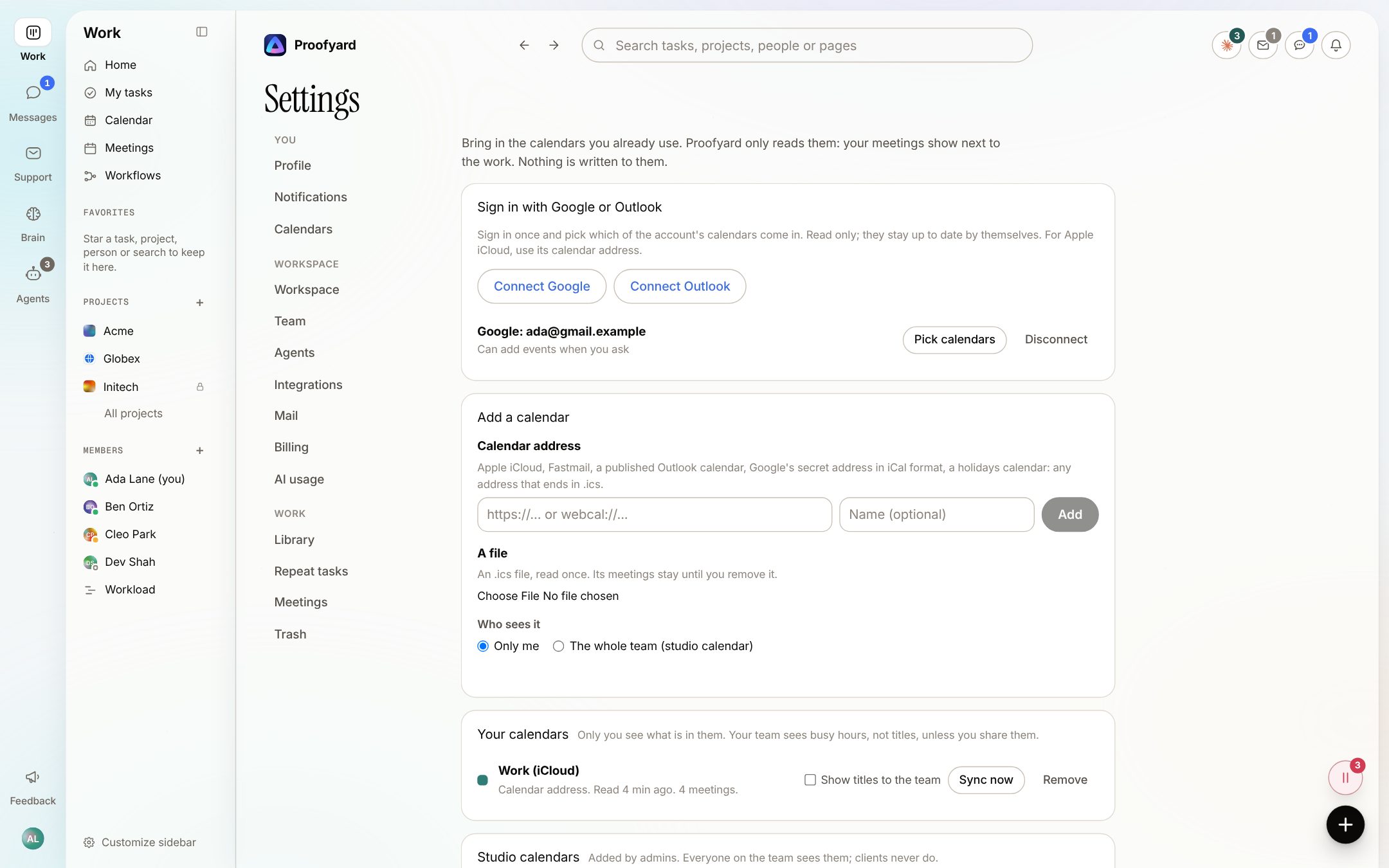The width and height of the screenshot is (1389, 868).
Task: Remove the Work (iCloud) calendar
Action: pos(1065,780)
